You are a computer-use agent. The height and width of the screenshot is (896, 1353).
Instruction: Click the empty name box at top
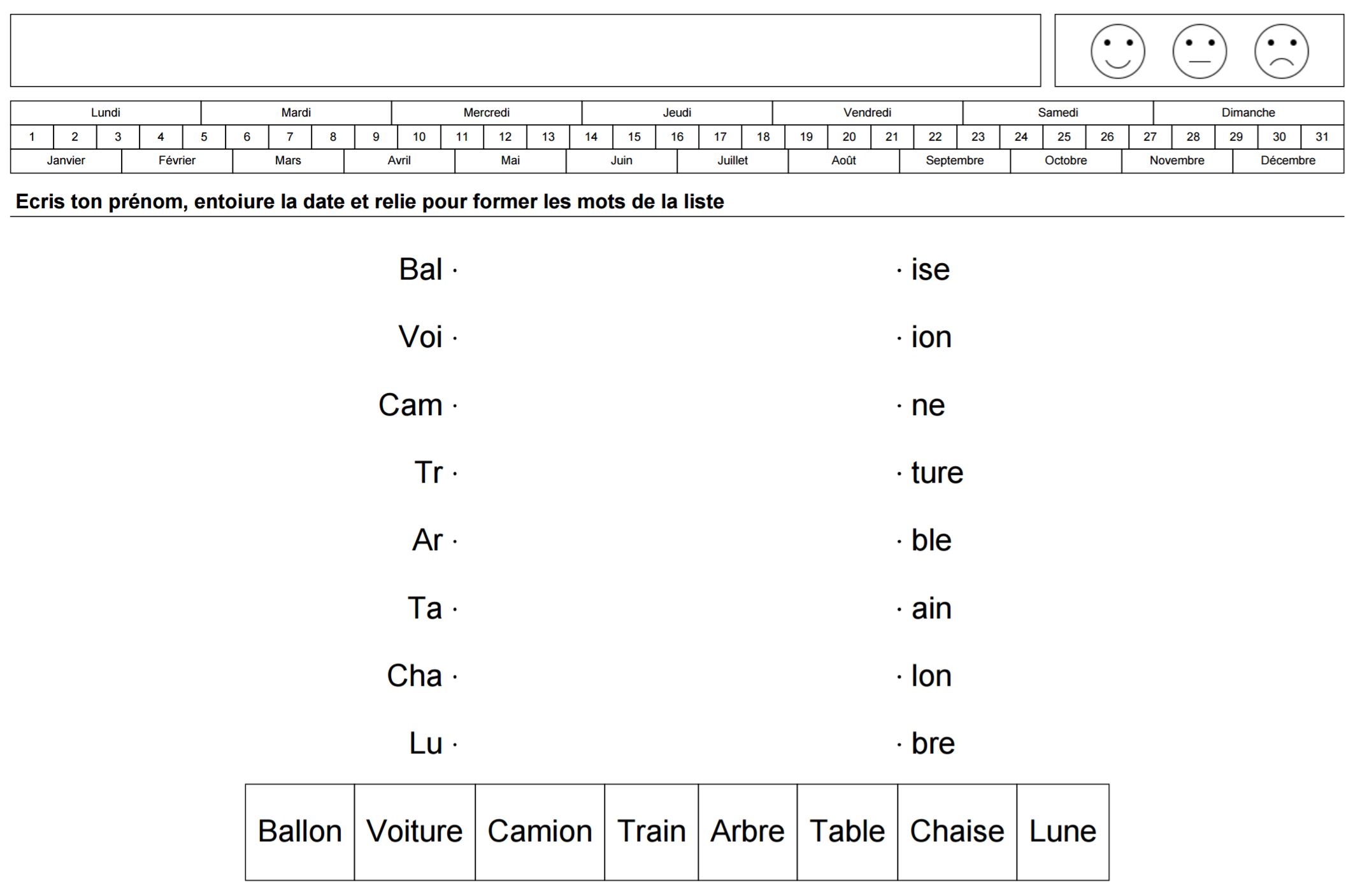(x=525, y=50)
